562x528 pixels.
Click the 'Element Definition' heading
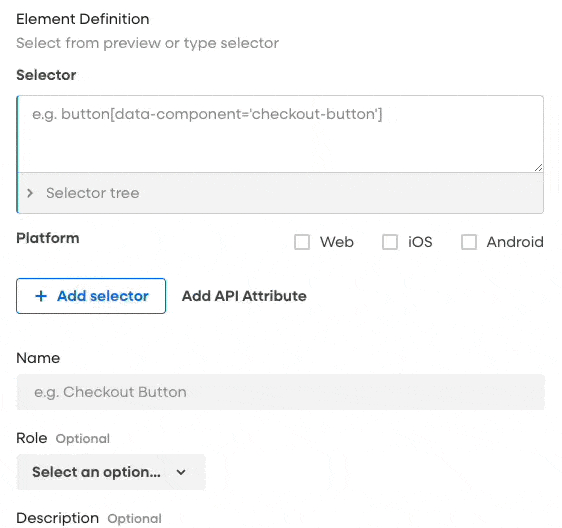point(83,19)
